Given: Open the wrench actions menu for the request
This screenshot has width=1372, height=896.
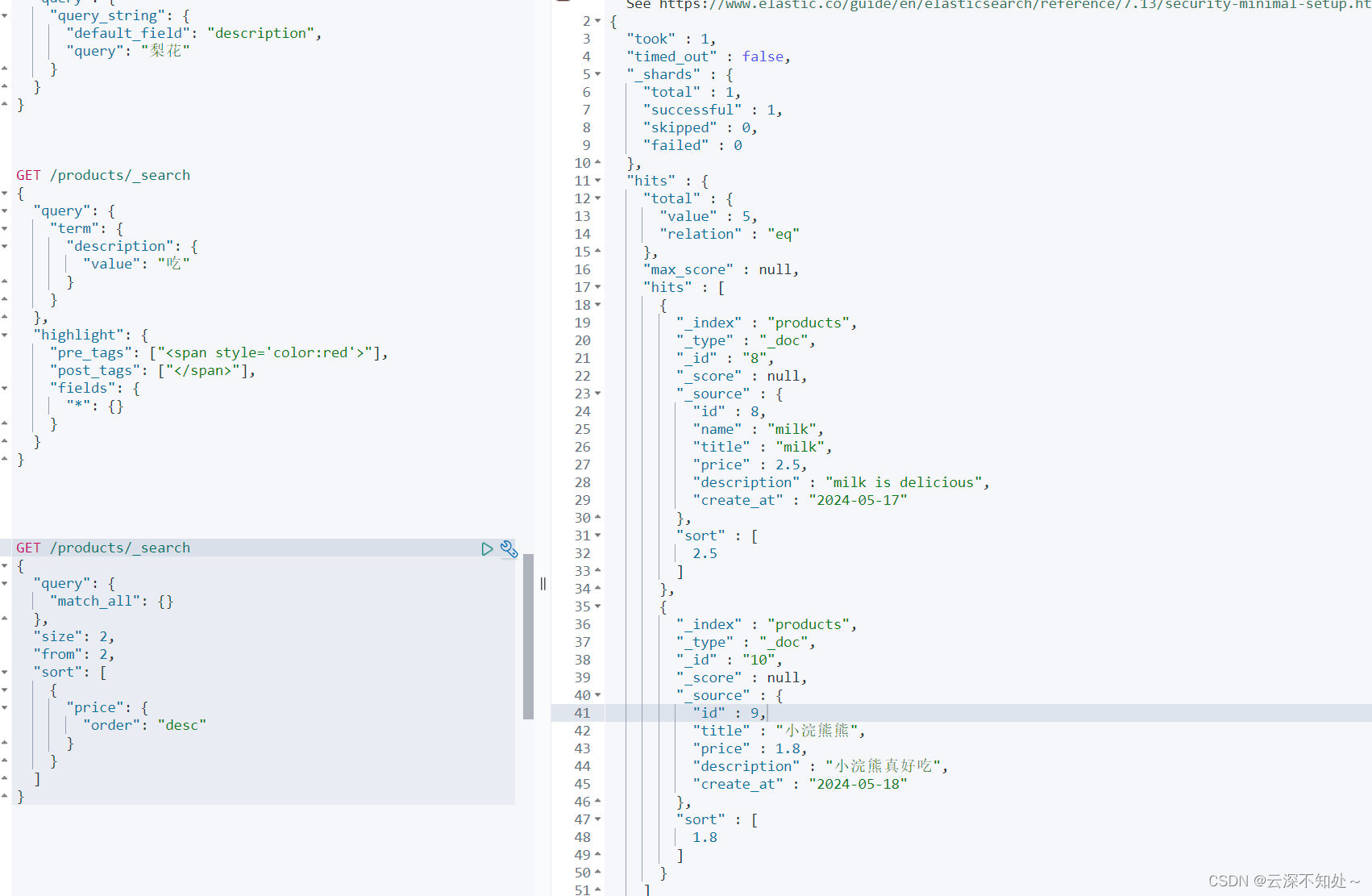Looking at the screenshot, I should (509, 548).
